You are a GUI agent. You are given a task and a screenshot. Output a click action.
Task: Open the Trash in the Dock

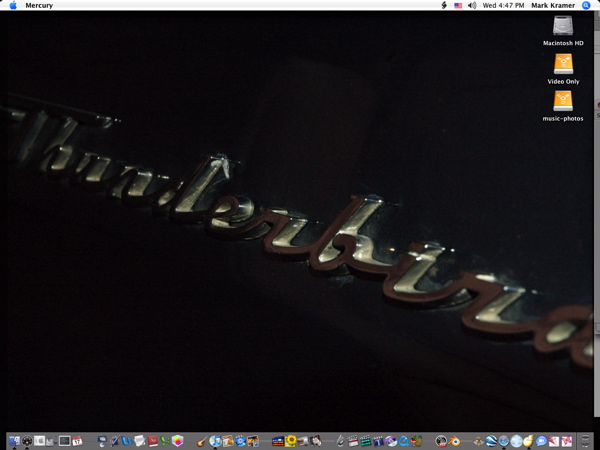585,441
